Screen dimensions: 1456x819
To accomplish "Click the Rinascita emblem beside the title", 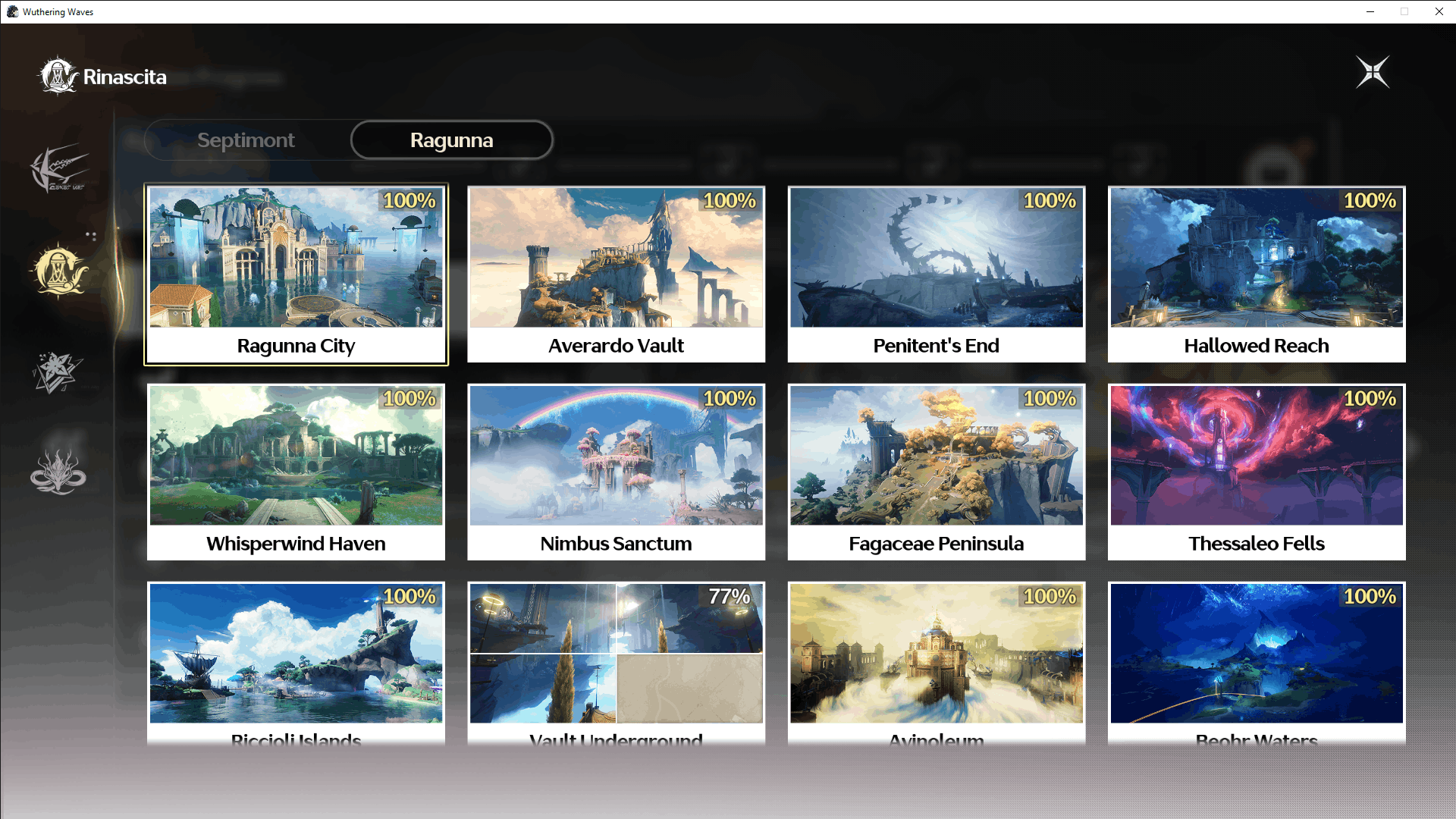I will click(x=58, y=76).
